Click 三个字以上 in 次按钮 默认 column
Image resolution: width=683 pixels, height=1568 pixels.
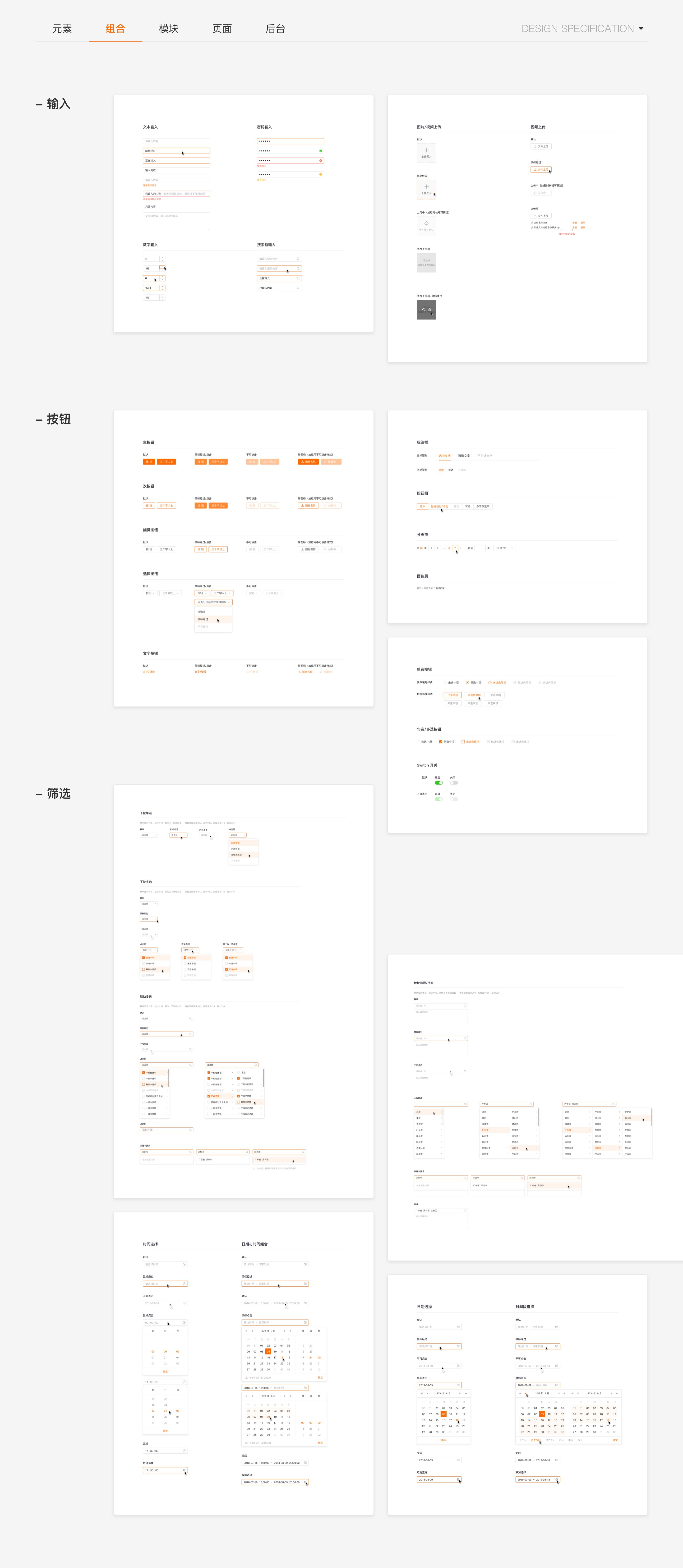pos(167,506)
